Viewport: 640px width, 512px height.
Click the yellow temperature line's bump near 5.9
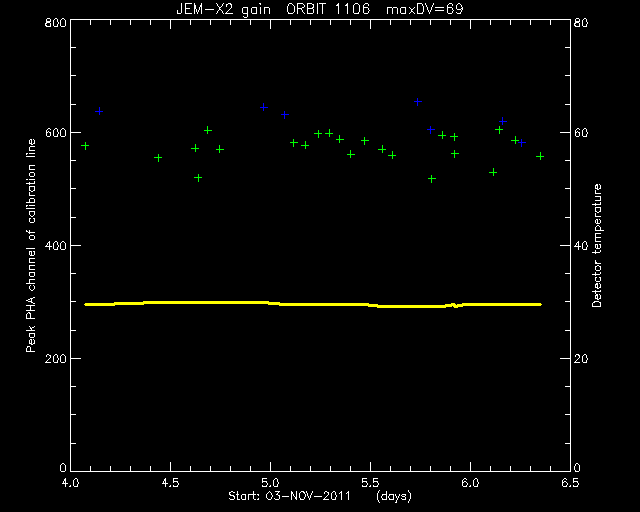click(x=454, y=305)
